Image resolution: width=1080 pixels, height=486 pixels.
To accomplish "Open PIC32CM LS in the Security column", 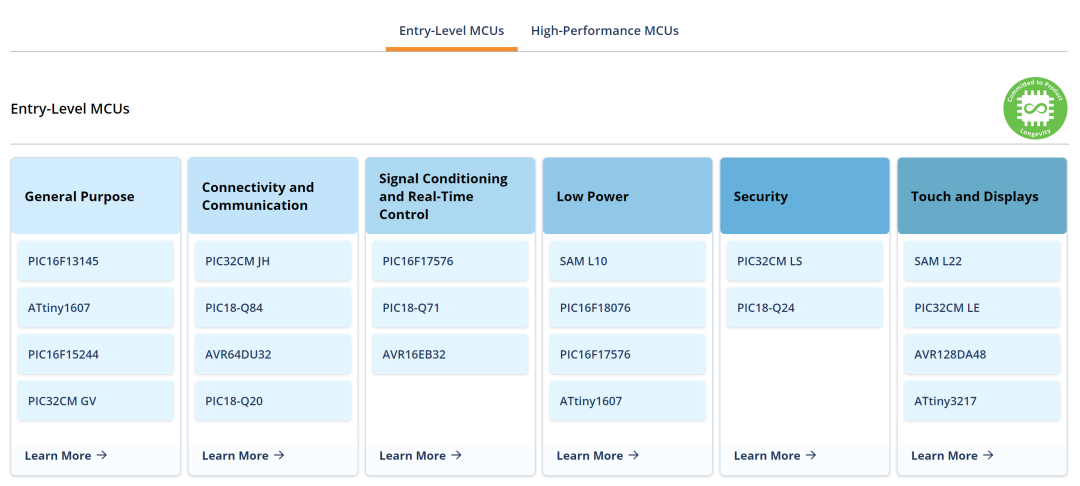I will tap(805, 262).
